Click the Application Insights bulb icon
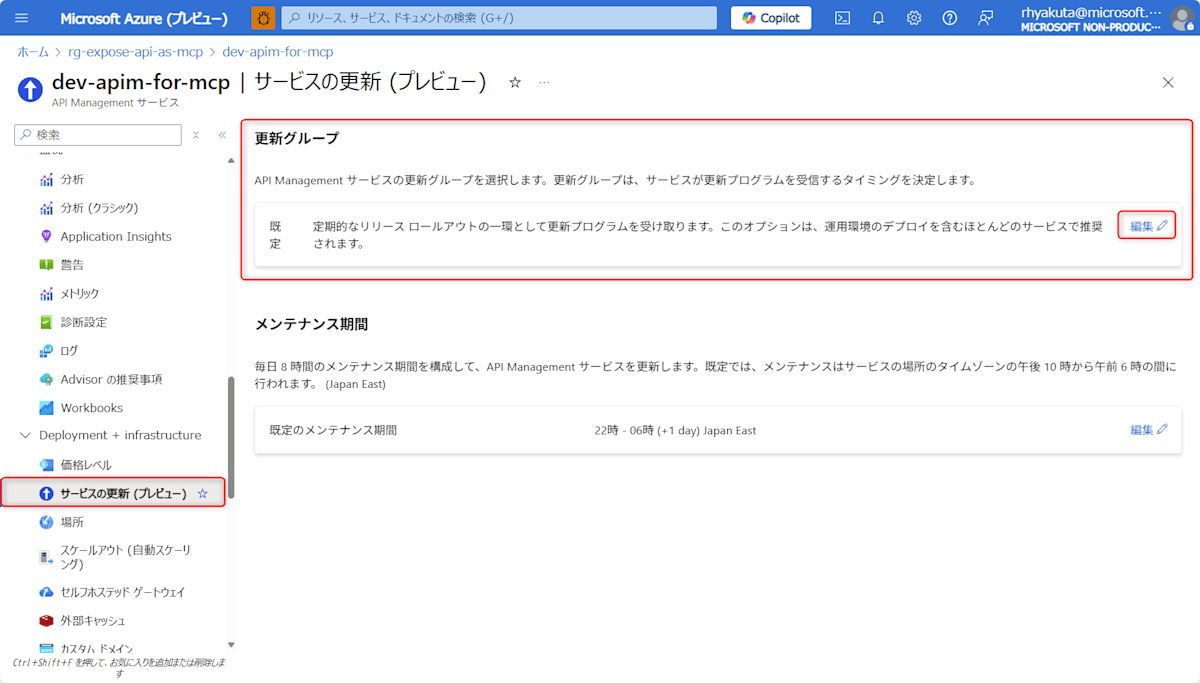This screenshot has height=683, width=1200. (x=46, y=237)
